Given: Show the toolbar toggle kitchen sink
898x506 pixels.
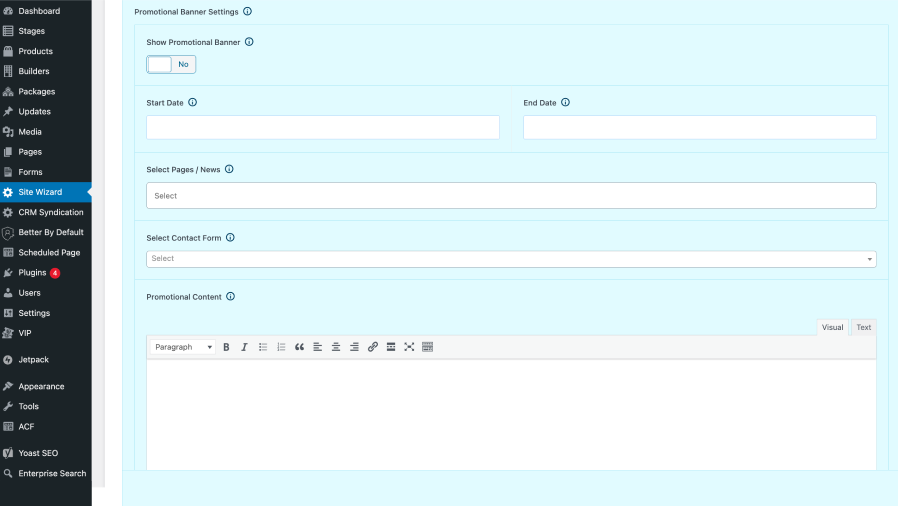Looking at the screenshot, I should 427,347.
